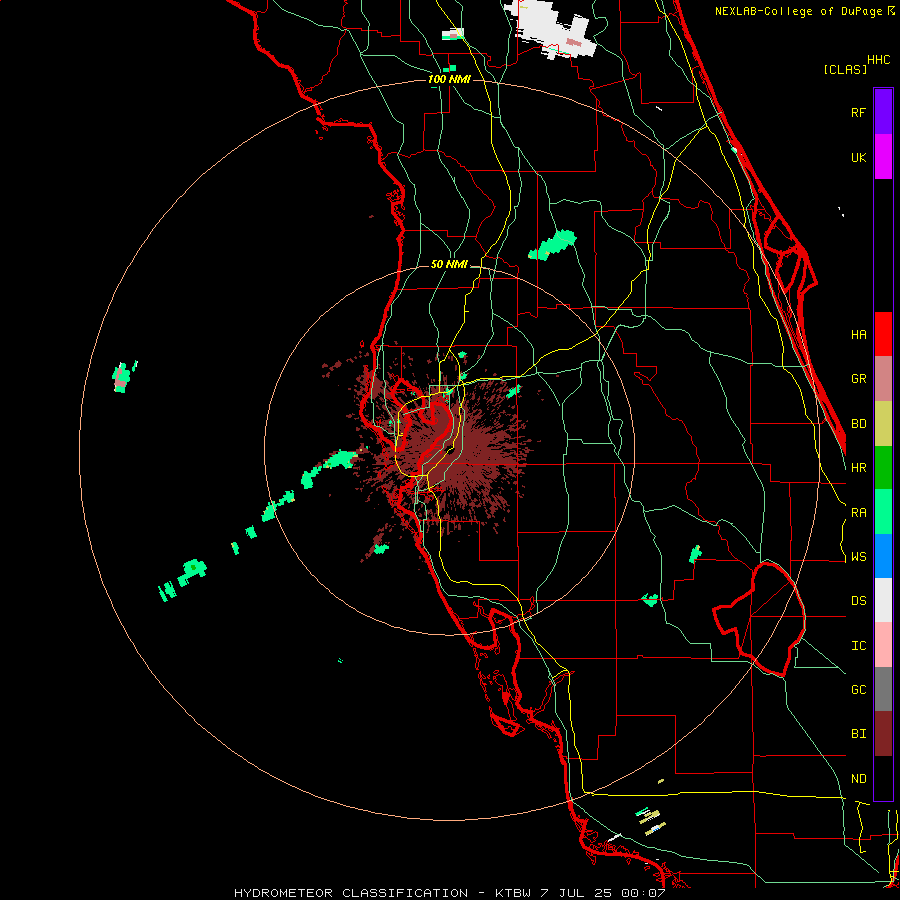Image resolution: width=900 pixels, height=900 pixels.
Task: Click the HA legend label
Action: pos(858,335)
